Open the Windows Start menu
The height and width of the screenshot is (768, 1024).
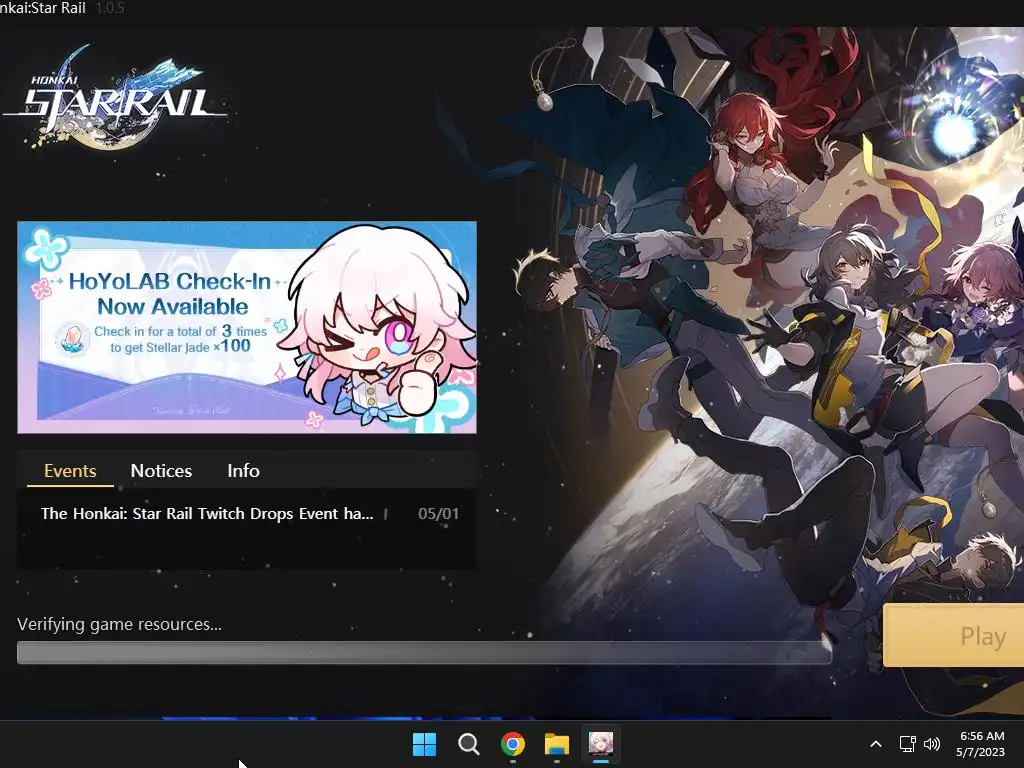(424, 744)
